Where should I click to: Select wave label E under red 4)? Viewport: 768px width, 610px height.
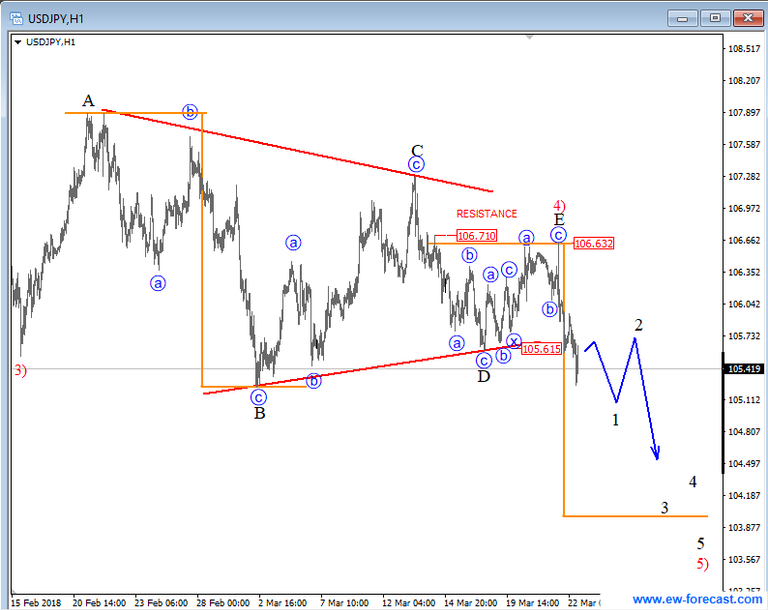point(559,219)
